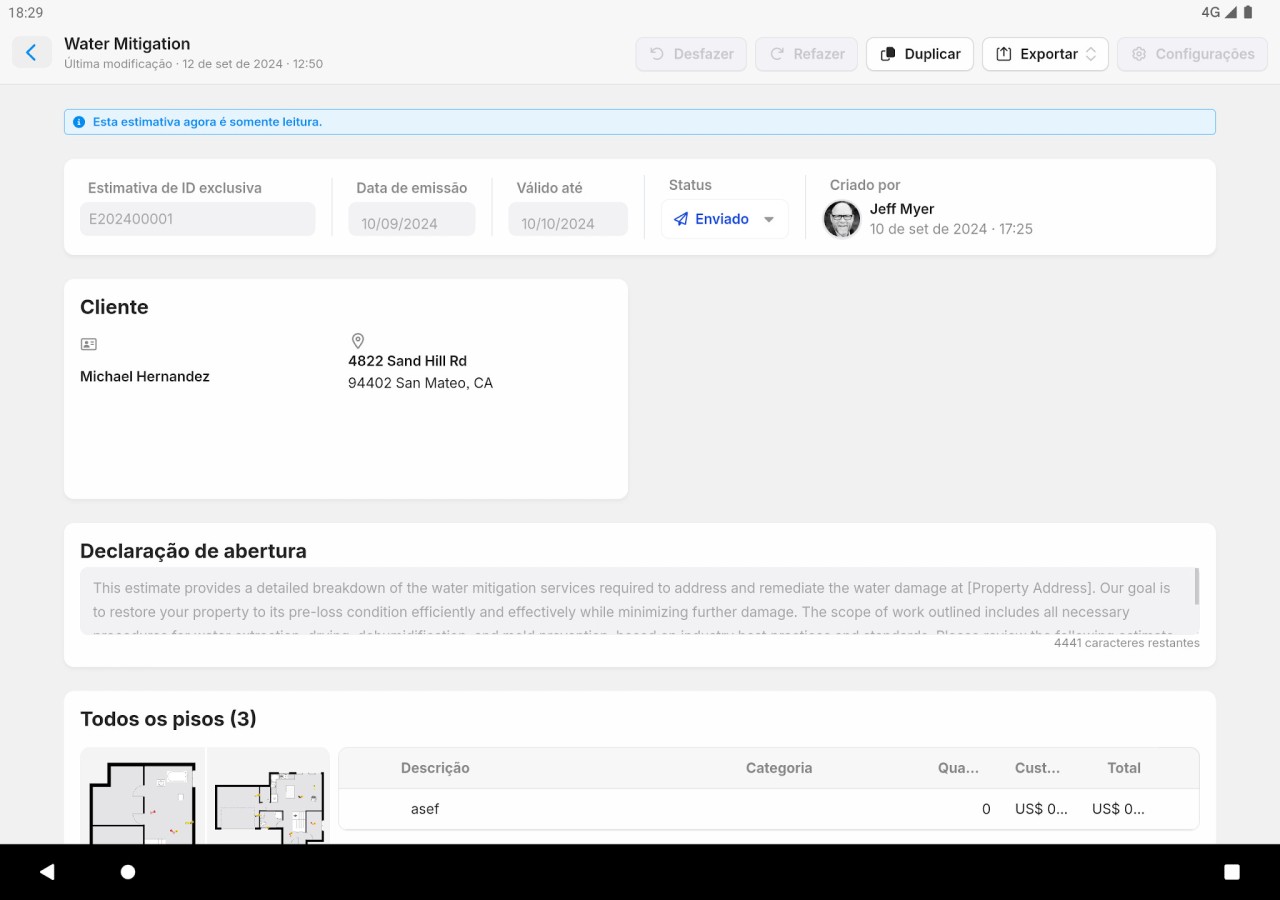Click the Desfazer undo button
Image resolution: width=1280 pixels, height=900 pixels.
click(x=691, y=54)
